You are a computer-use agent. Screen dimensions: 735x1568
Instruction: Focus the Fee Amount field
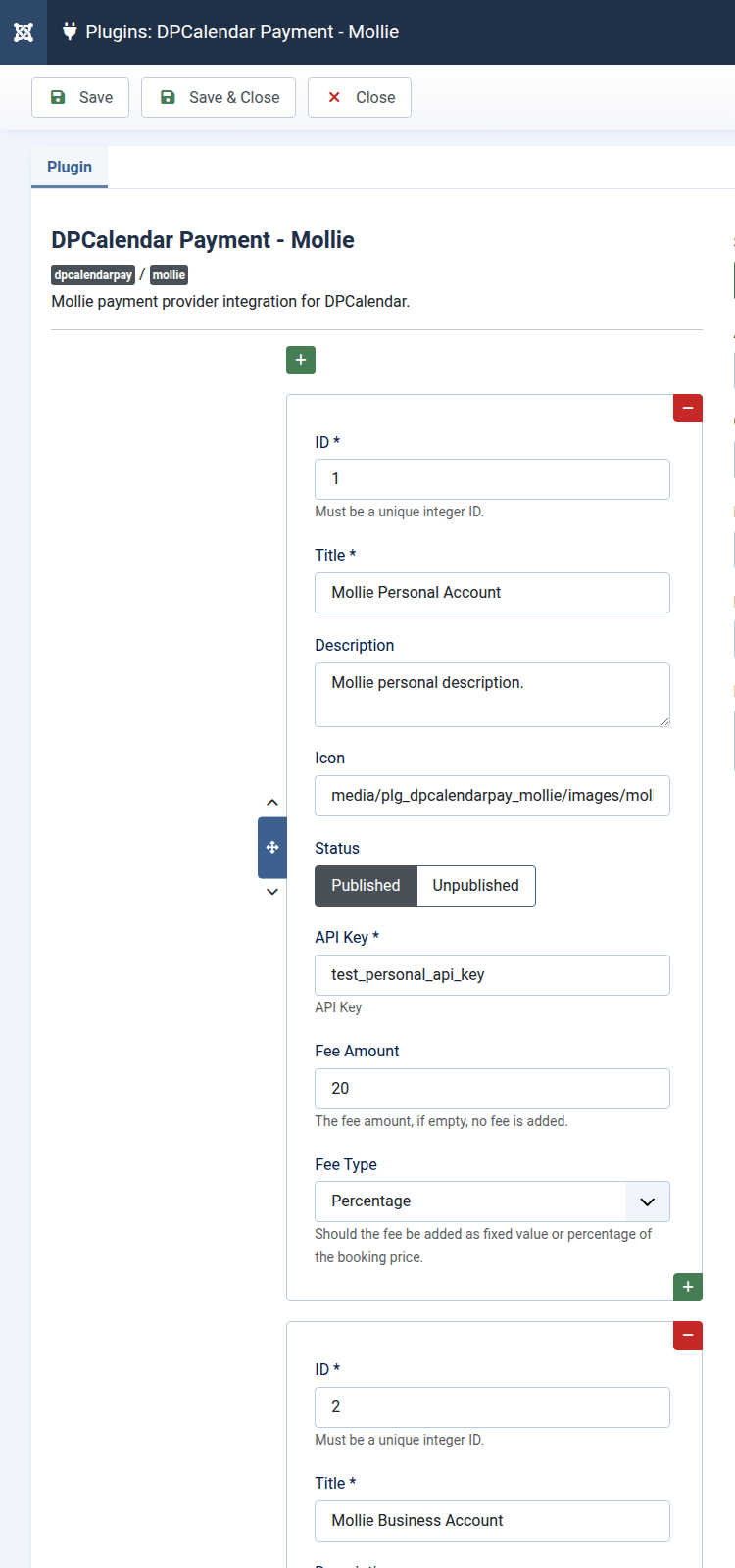click(492, 1089)
